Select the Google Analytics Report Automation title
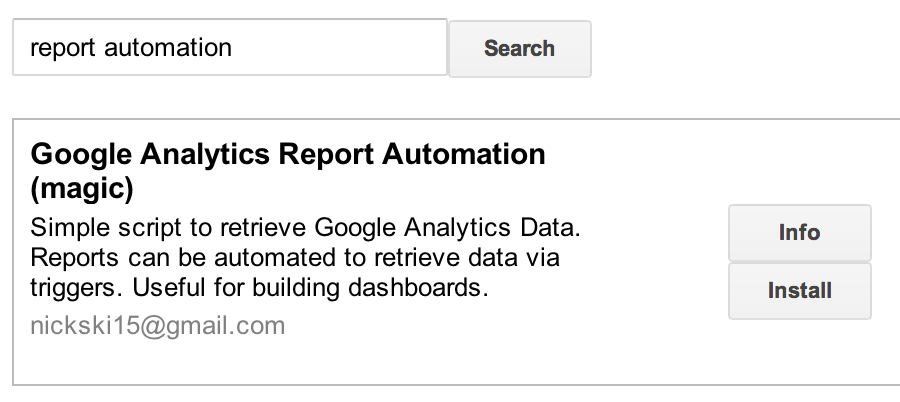The image size is (900, 402). [288, 155]
